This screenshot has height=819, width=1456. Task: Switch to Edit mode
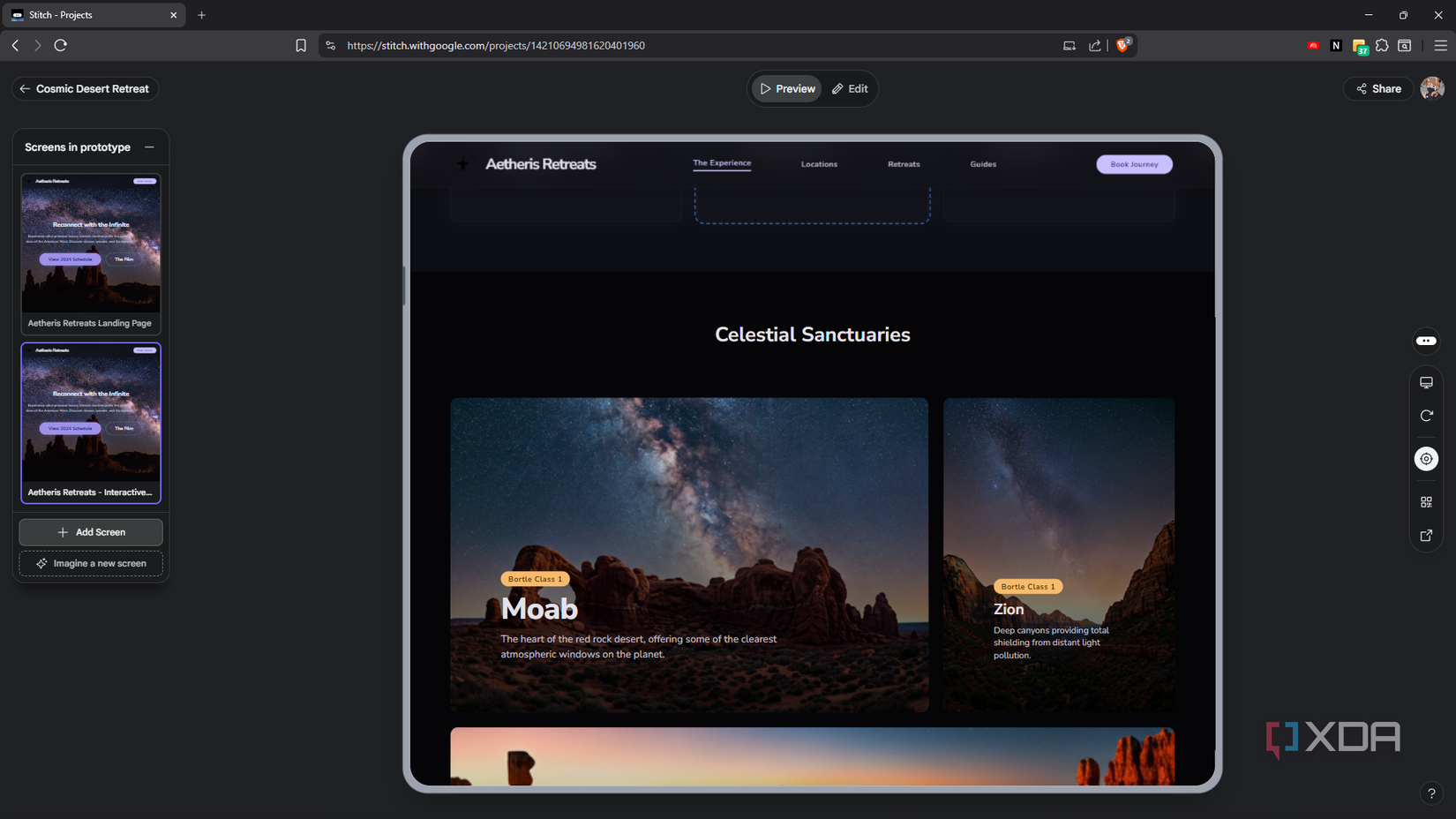[850, 89]
